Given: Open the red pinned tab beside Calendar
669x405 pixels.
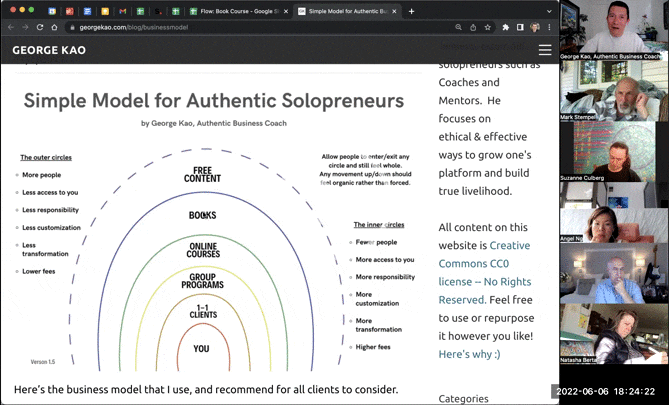Looking at the screenshot, I should [x=70, y=12].
